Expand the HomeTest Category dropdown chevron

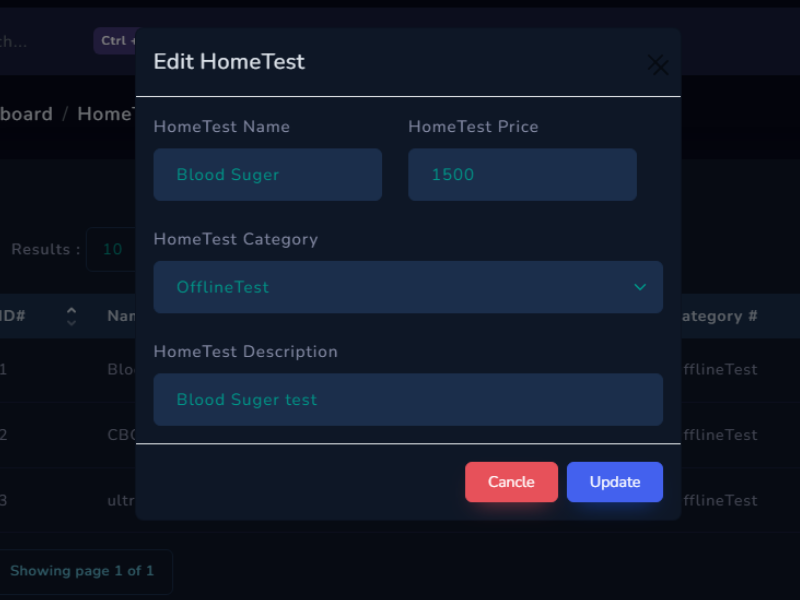(640, 288)
